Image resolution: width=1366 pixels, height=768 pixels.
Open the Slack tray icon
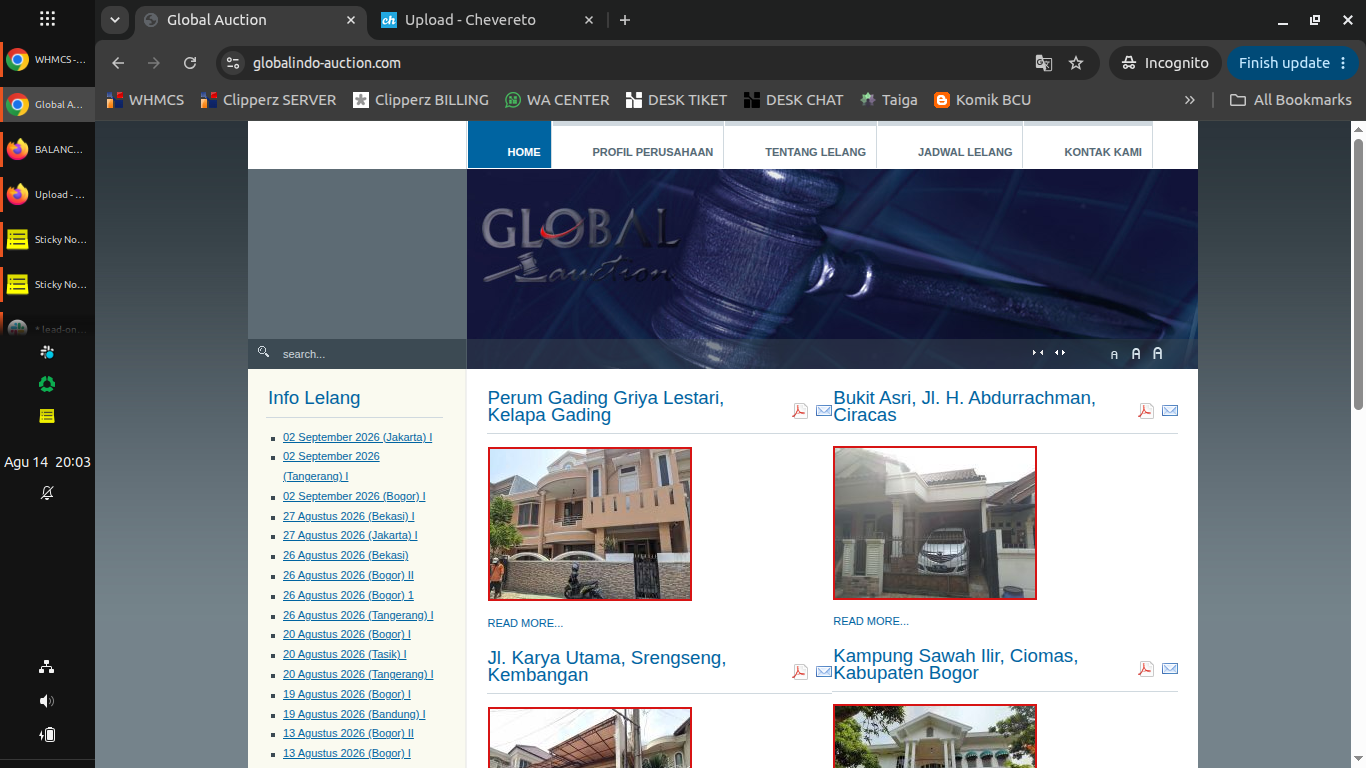pyautogui.click(x=47, y=352)
